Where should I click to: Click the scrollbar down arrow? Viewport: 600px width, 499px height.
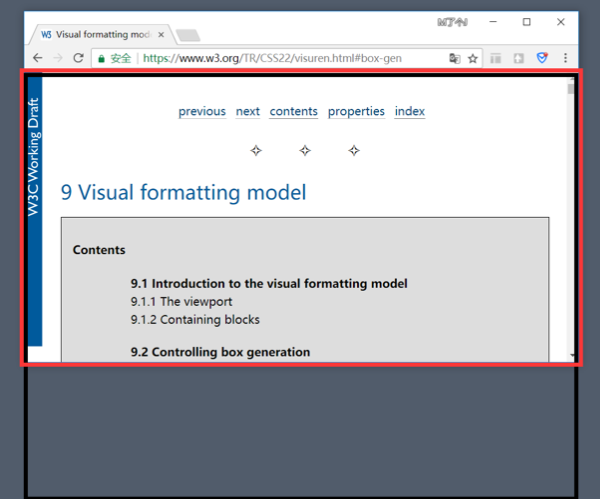[x=571, y=355]
